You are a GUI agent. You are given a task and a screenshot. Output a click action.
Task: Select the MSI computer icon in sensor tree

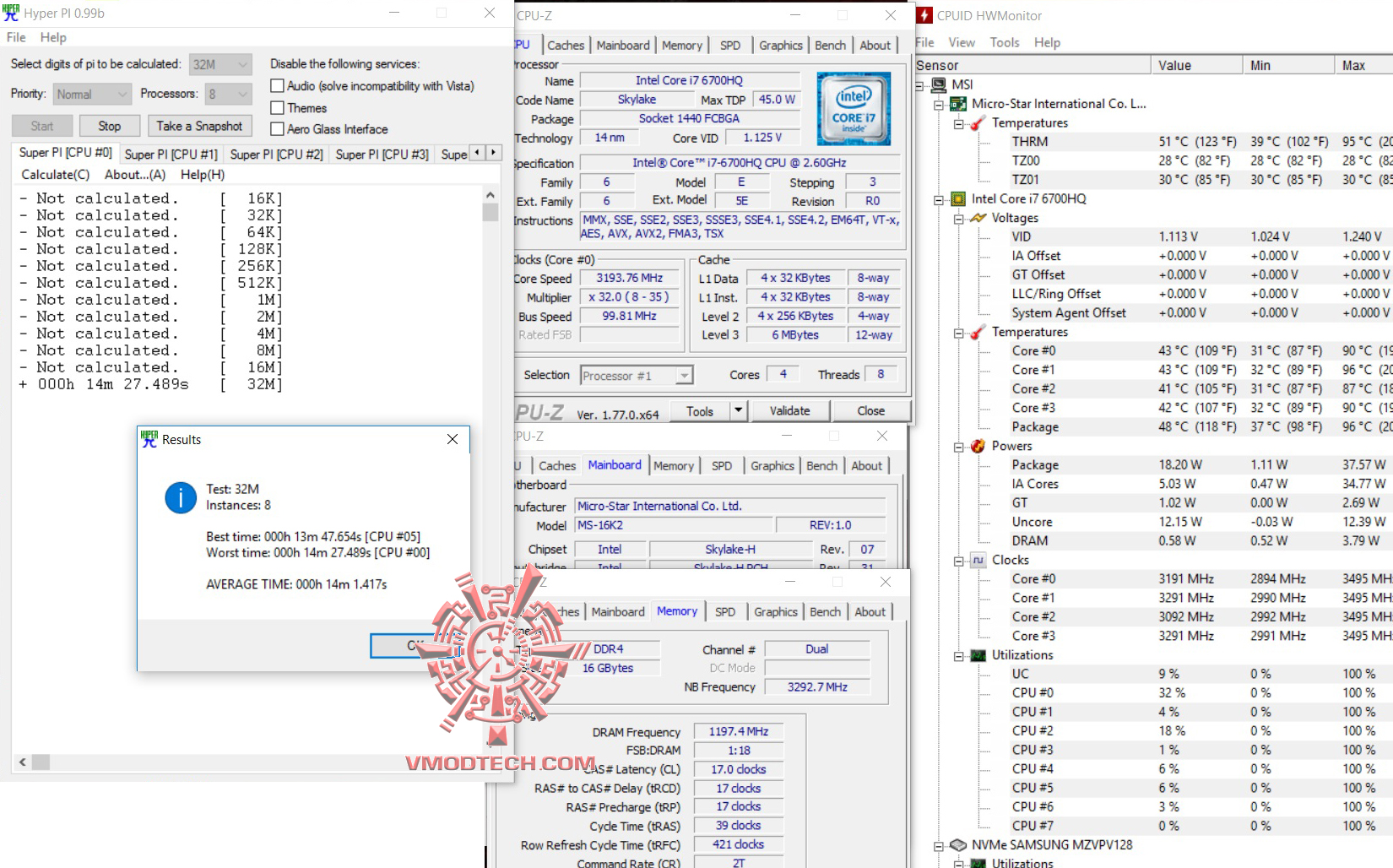(939, 84)
